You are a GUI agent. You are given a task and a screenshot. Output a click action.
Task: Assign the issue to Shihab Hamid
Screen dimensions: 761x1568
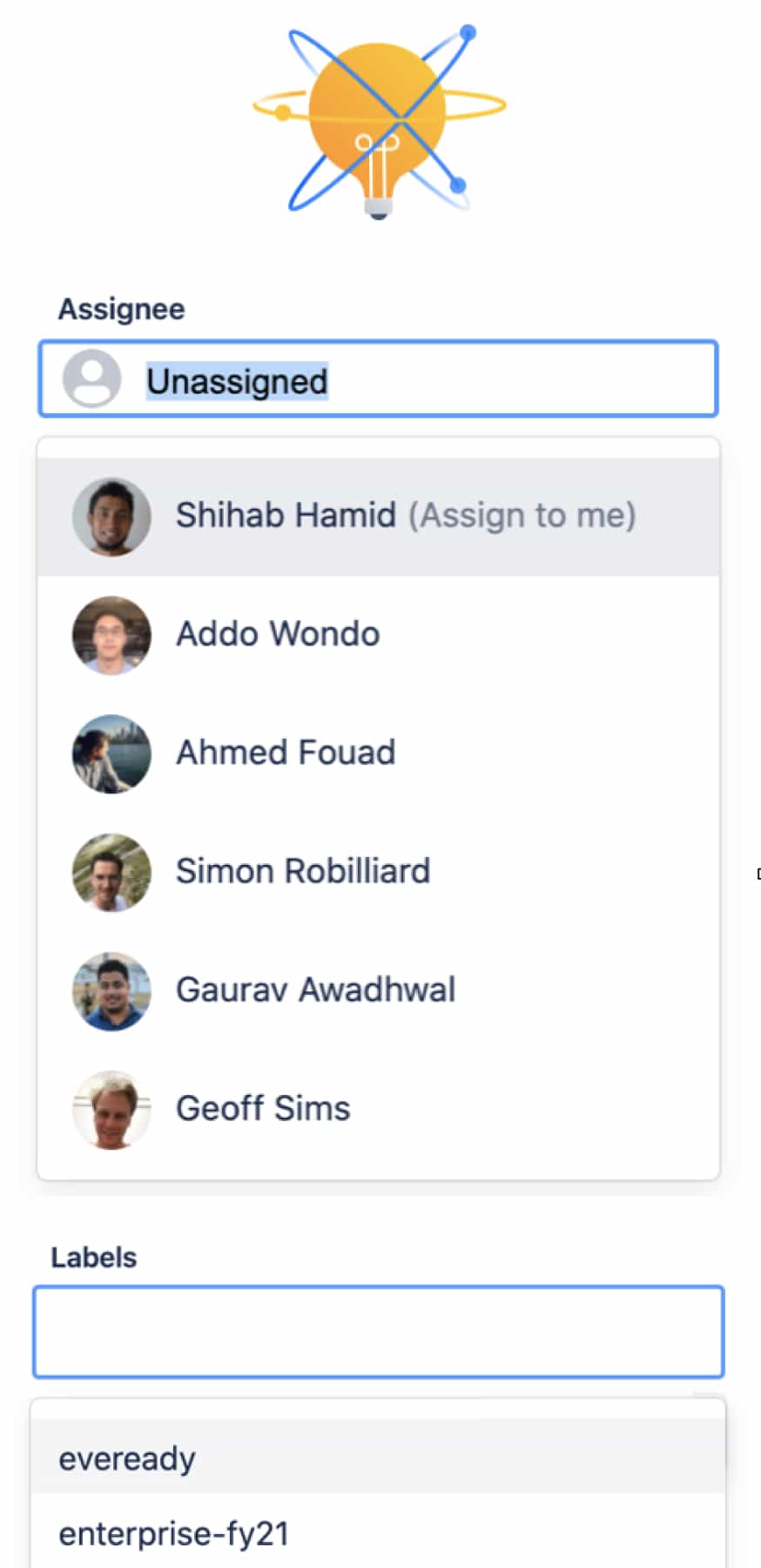(x=286, y=516)
